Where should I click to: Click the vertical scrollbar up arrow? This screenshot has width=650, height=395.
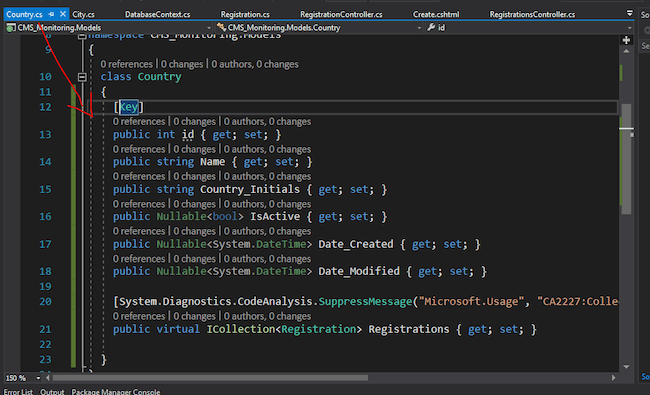tap(626, 51)
